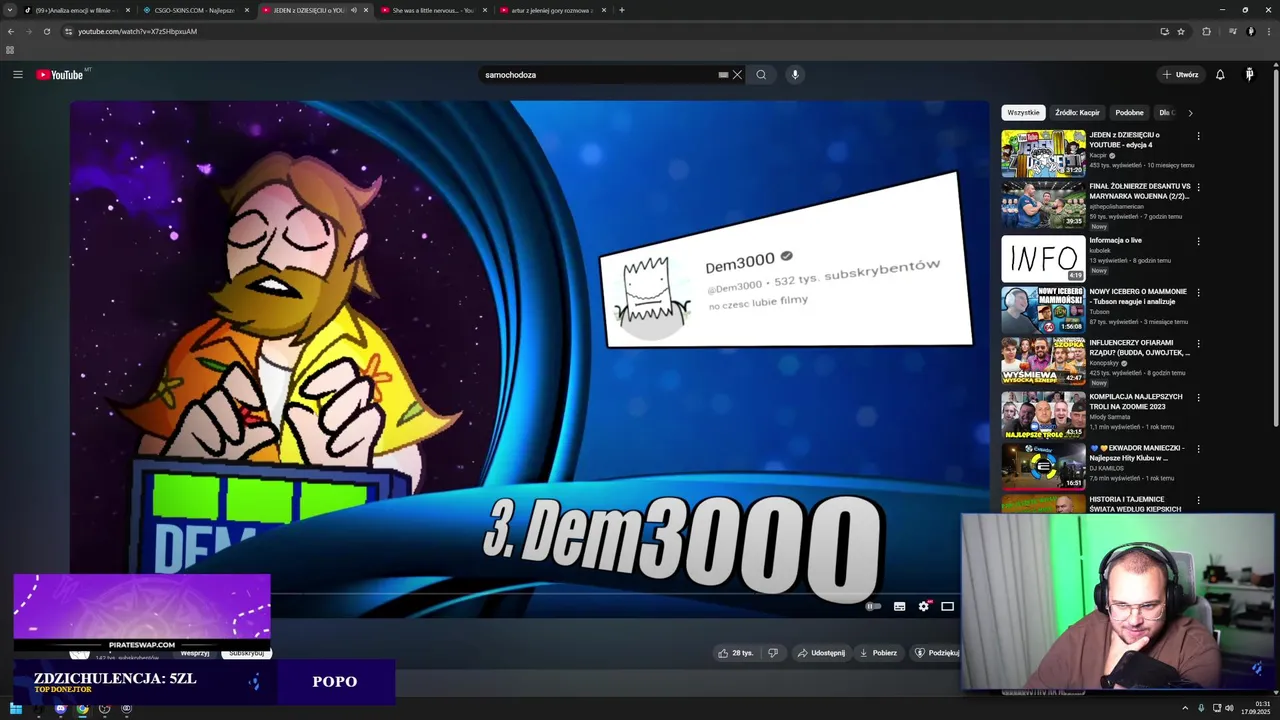
Task: Start voice search with microphone icon
Action: (795, 75)
